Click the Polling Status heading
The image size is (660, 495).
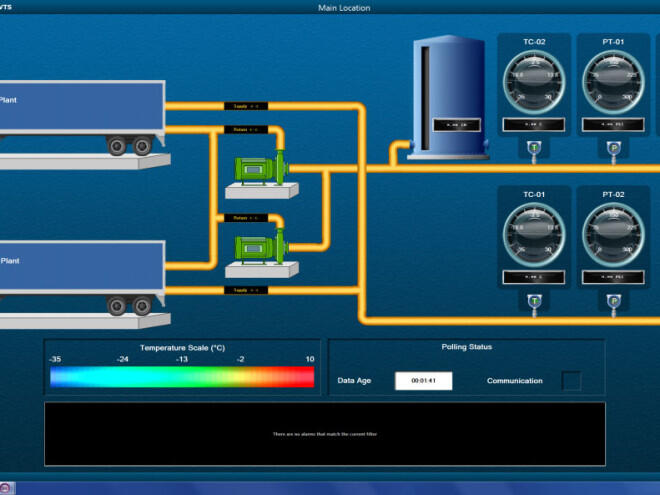click(467, 347)
